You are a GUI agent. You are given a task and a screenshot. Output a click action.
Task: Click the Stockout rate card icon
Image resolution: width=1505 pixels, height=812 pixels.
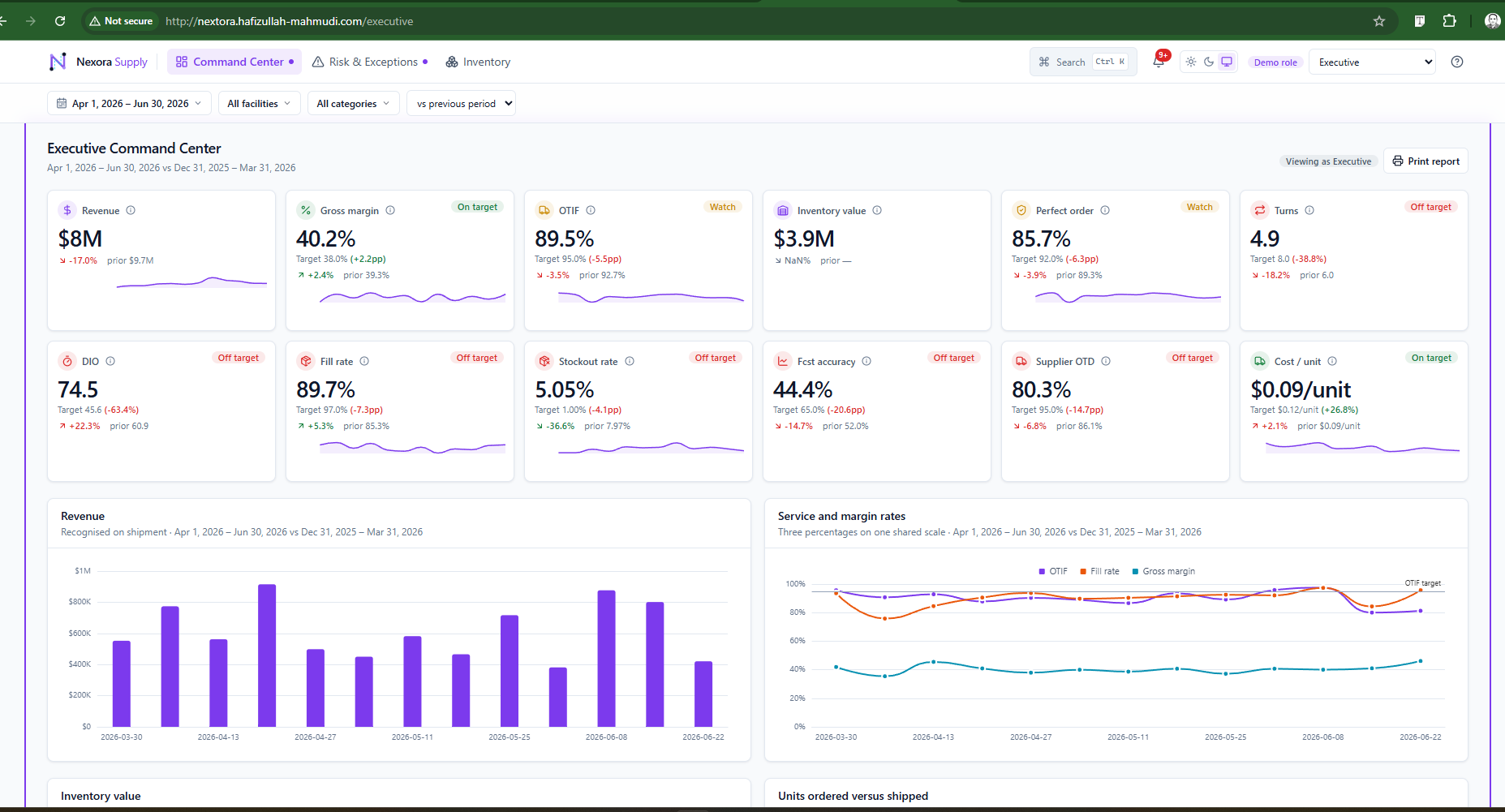click(544, 361)
